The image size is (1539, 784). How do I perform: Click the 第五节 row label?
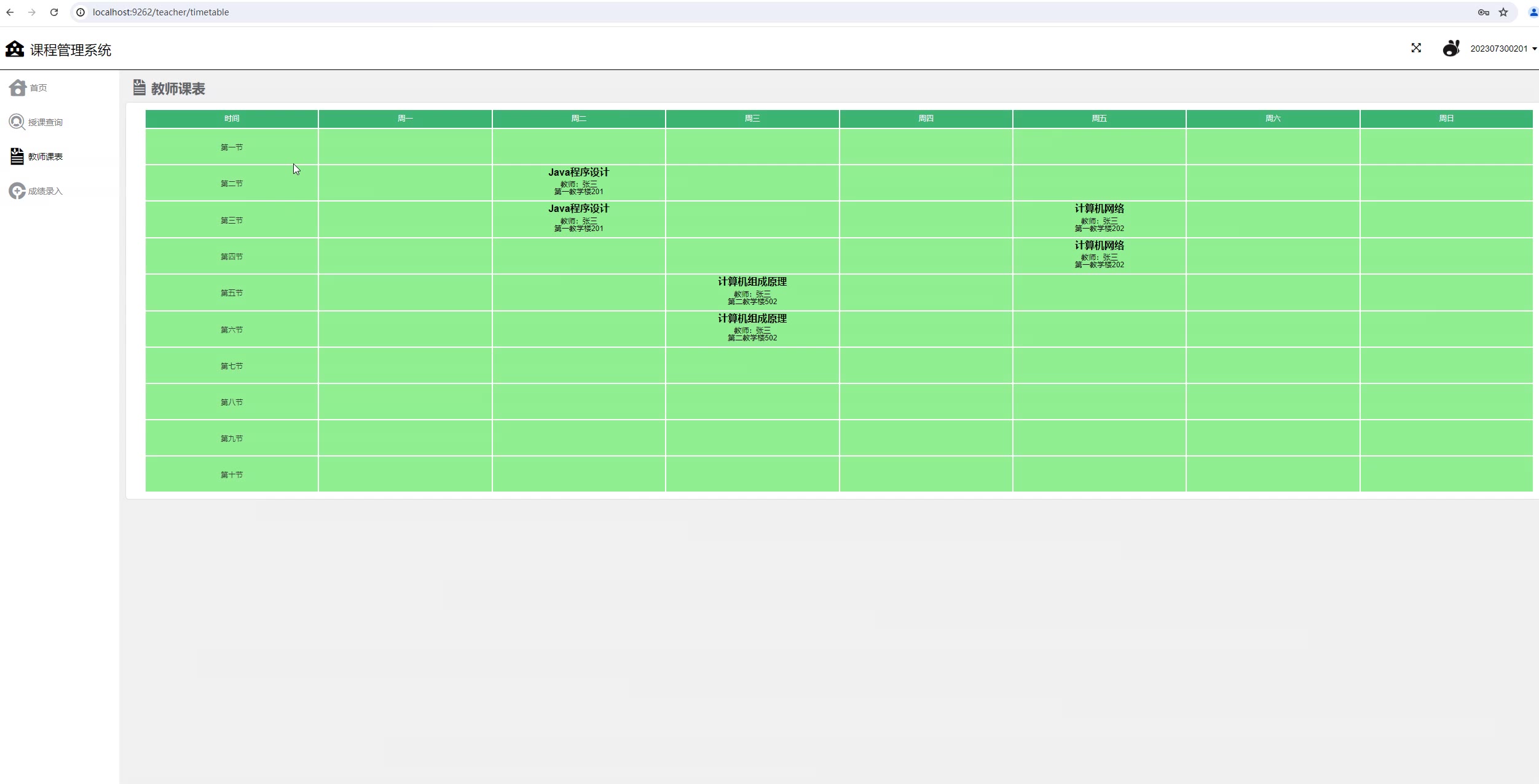point(232,293)
